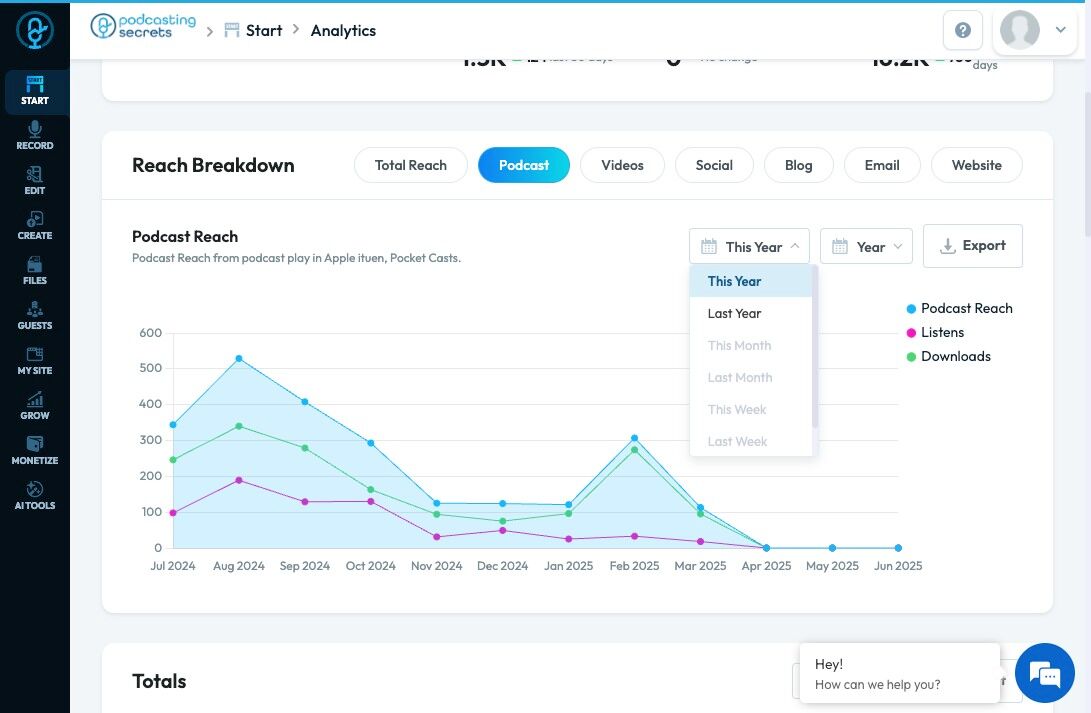The image size is (1091, 713).
Task: Click the Feb 2025 Podcast Reach data point
Action: (x=635, y=438)
